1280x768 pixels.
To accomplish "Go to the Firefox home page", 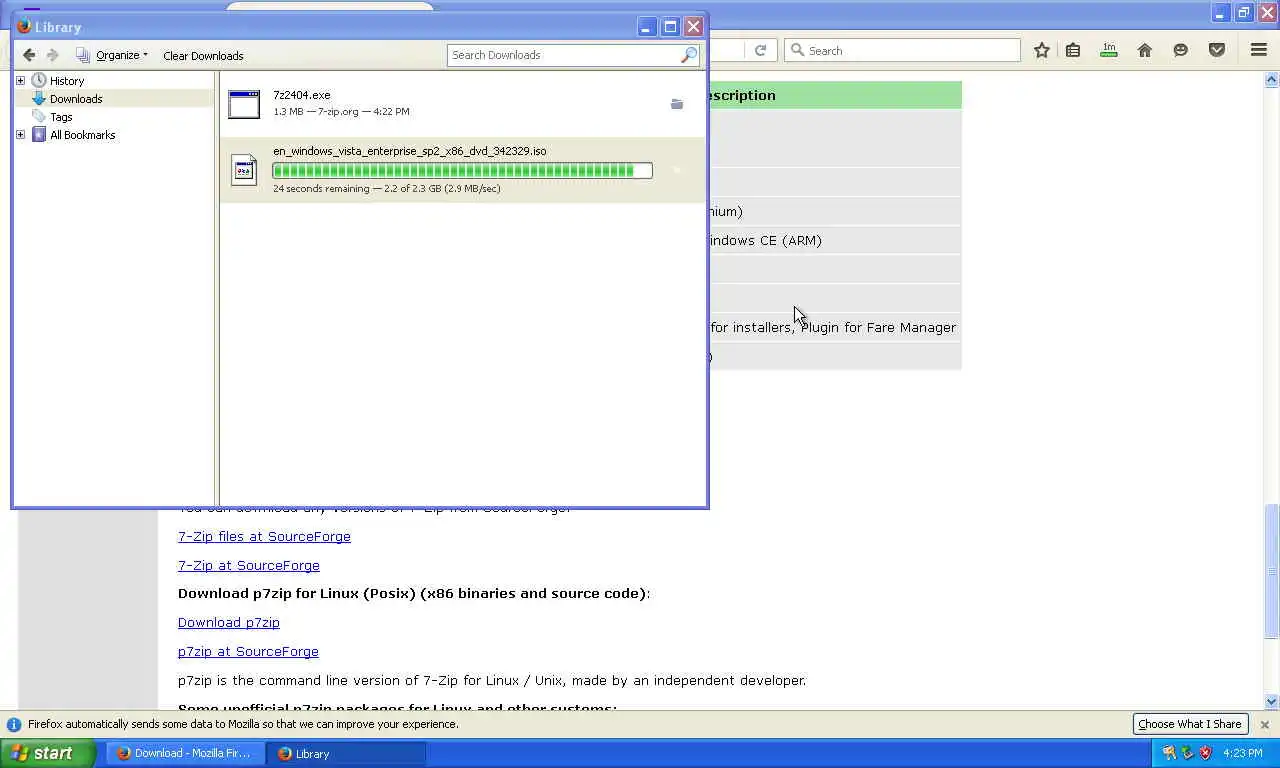I will click(x=1145, y=50).
